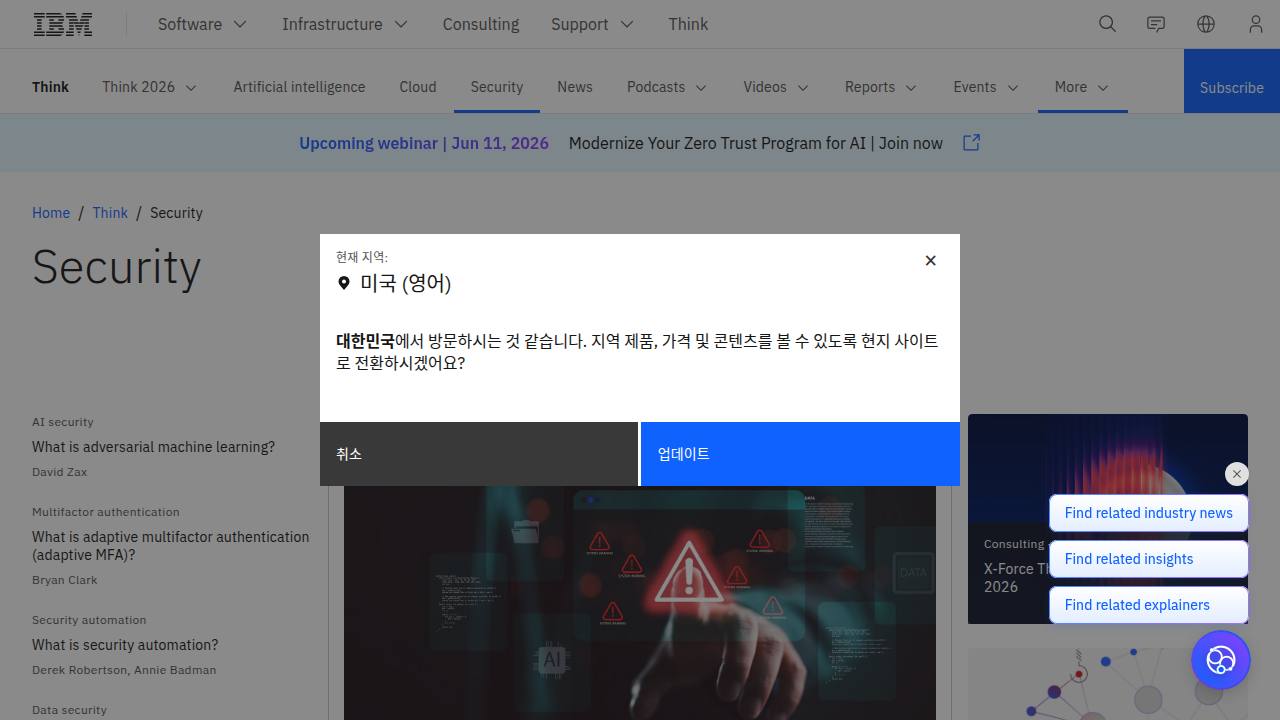Open the Zero Trust webinar Join now link
Image resolution: width=1280 pixels, height=720 pixels.
click(x=756, y=143)
